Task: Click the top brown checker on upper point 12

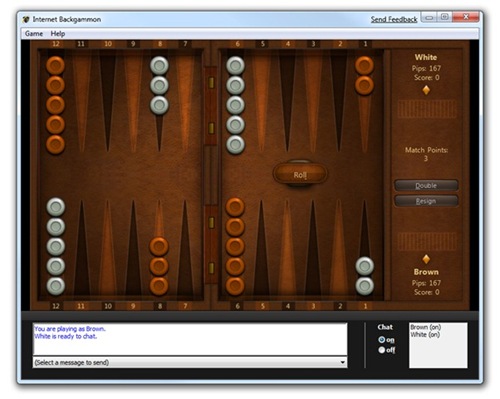Action: [x=55, y=65]
